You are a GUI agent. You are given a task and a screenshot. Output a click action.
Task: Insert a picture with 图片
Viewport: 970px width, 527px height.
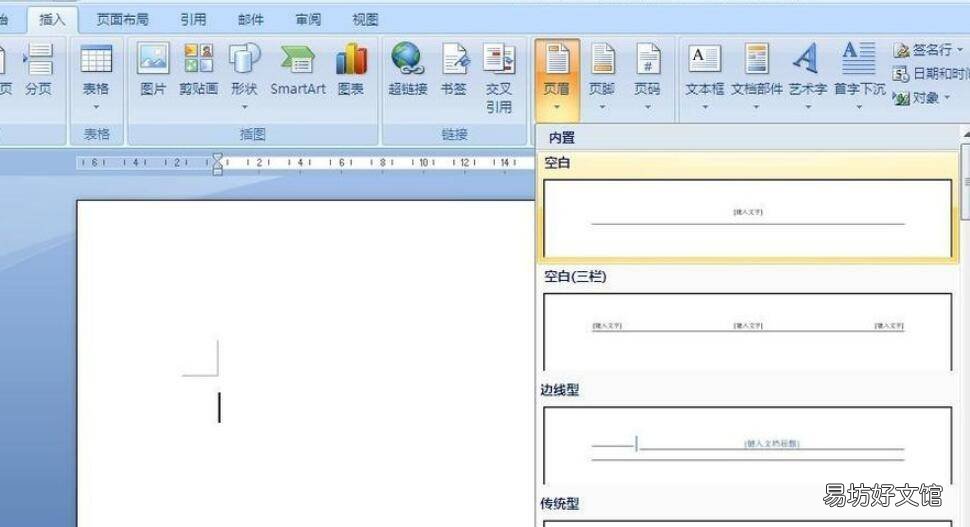tap(153, 69)
